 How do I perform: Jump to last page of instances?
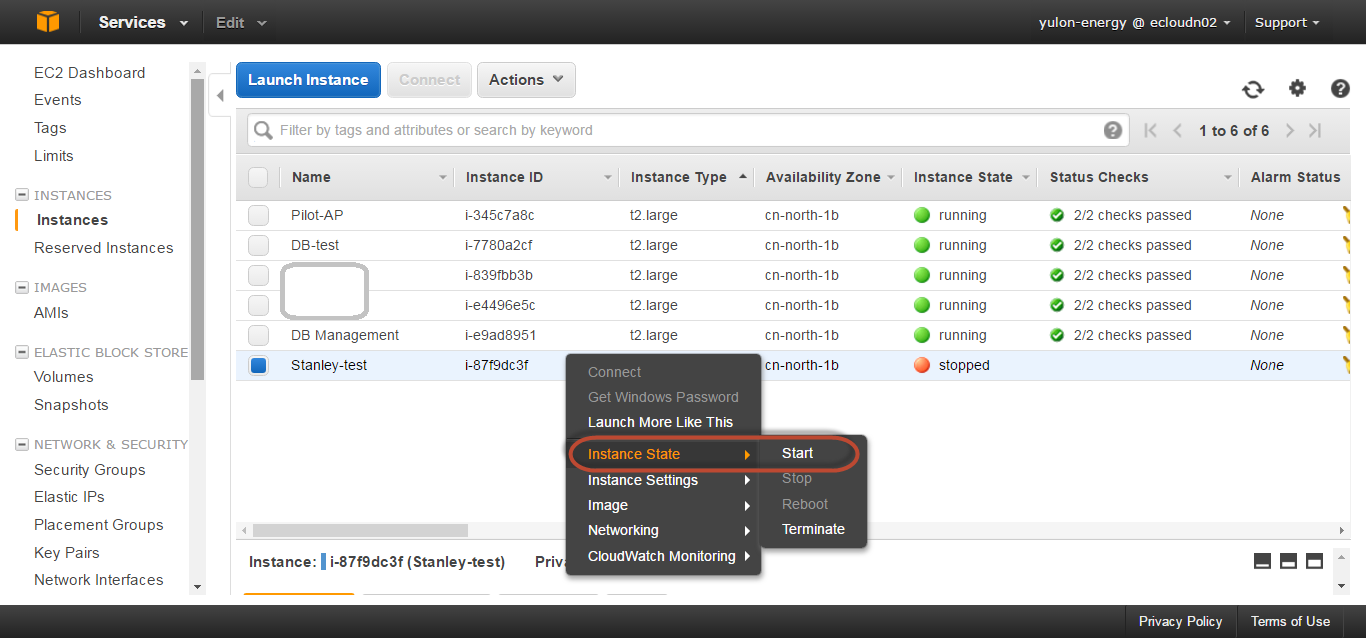tap(1315, 131)
